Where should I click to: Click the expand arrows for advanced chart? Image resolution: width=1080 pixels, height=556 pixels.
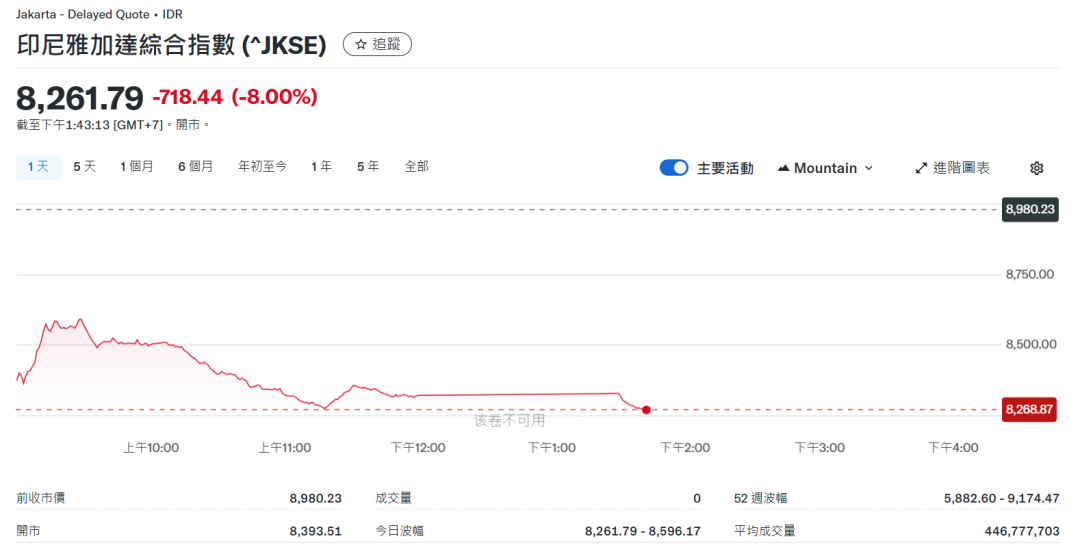[x=922, y=168]
